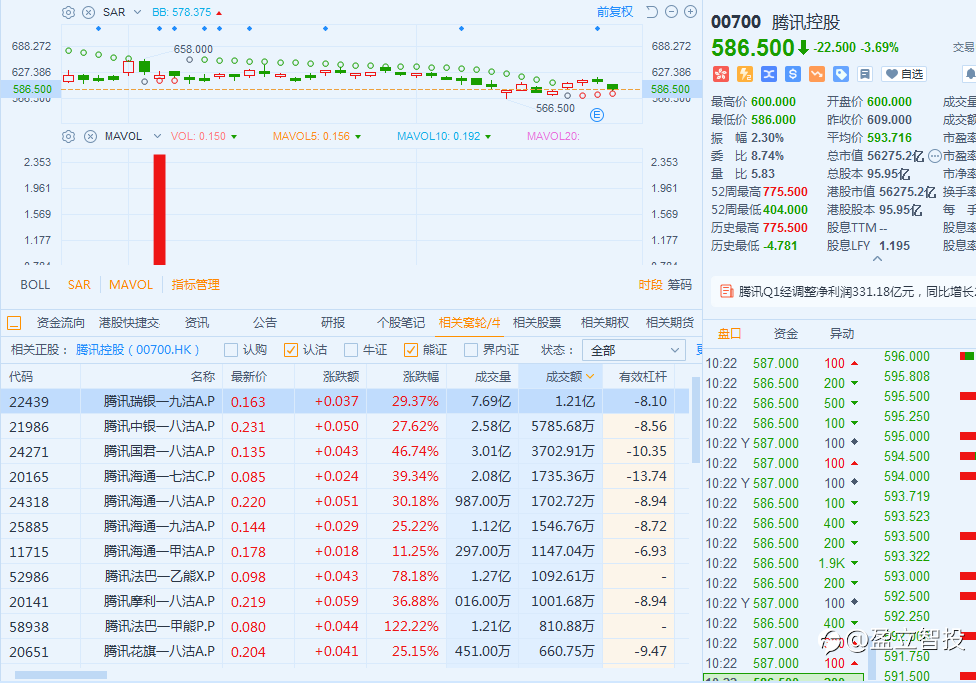Expand the VOL 0.150 dropdown arrow

click(x=234, y=136)
